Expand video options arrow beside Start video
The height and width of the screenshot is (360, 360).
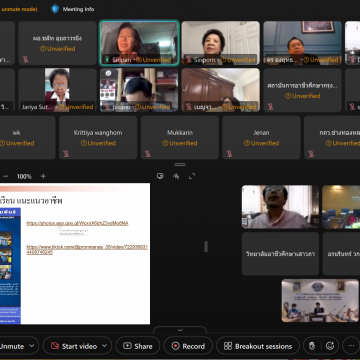[x=105, y=346]
